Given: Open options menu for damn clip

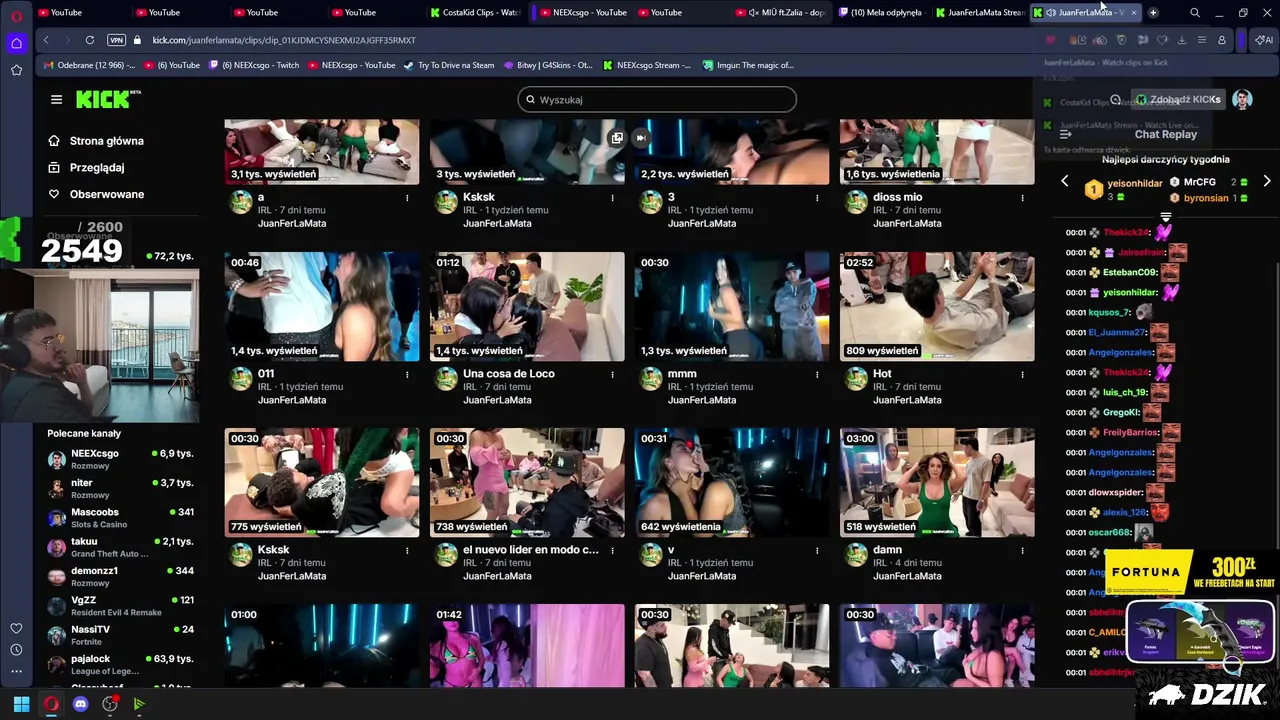Looking at the screenshot, I should 1022,550.
